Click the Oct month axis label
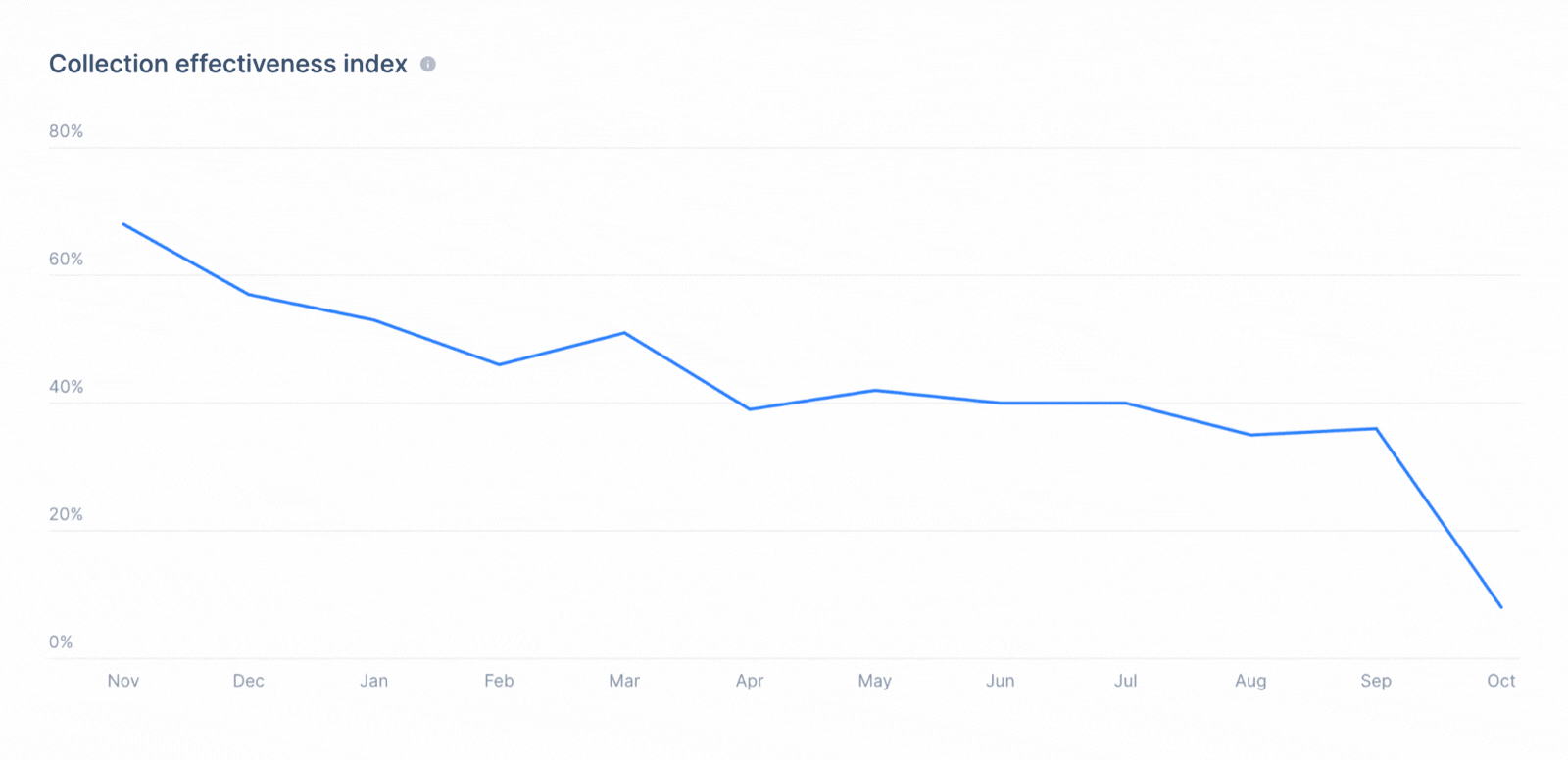1568x760 pixels. (x=1501, y=681)
